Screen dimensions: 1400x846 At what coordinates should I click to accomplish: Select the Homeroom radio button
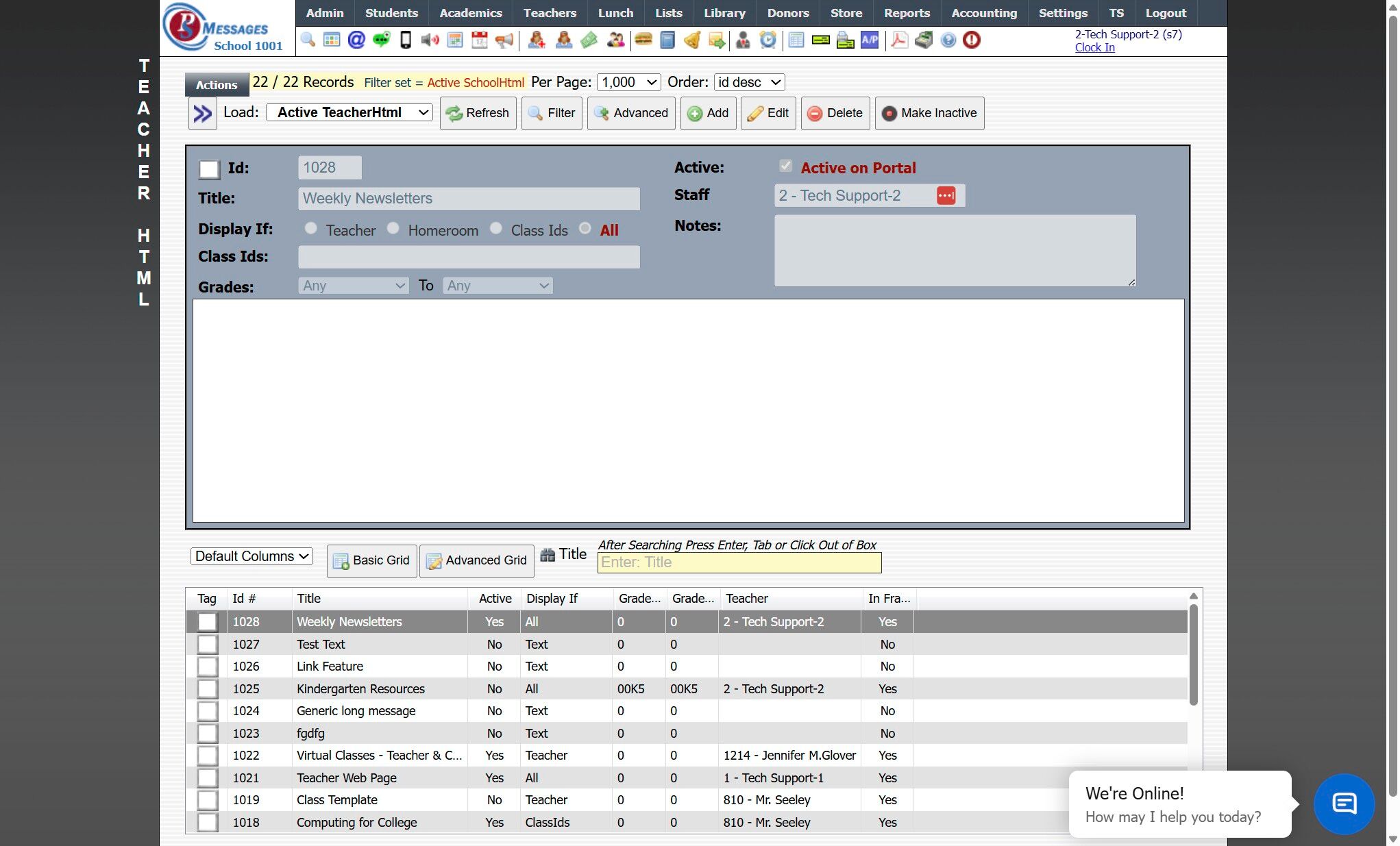(393, 229)
